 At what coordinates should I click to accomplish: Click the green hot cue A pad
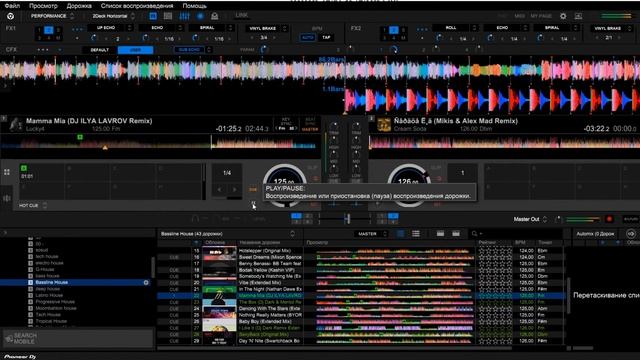[x=42, y=172]
